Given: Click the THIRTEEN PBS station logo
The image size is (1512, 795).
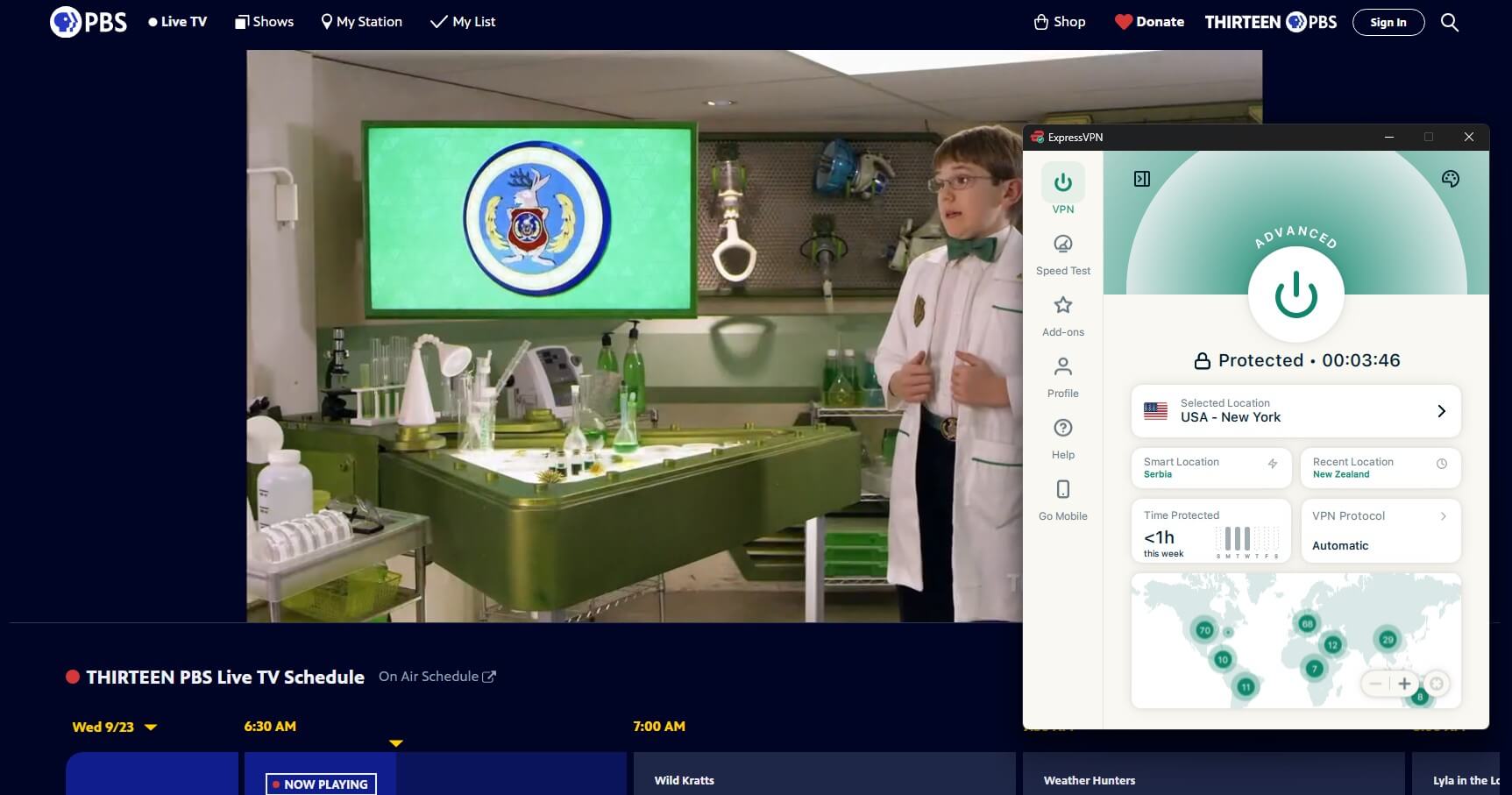Looking at the screenshot, I should point(1271,22).
